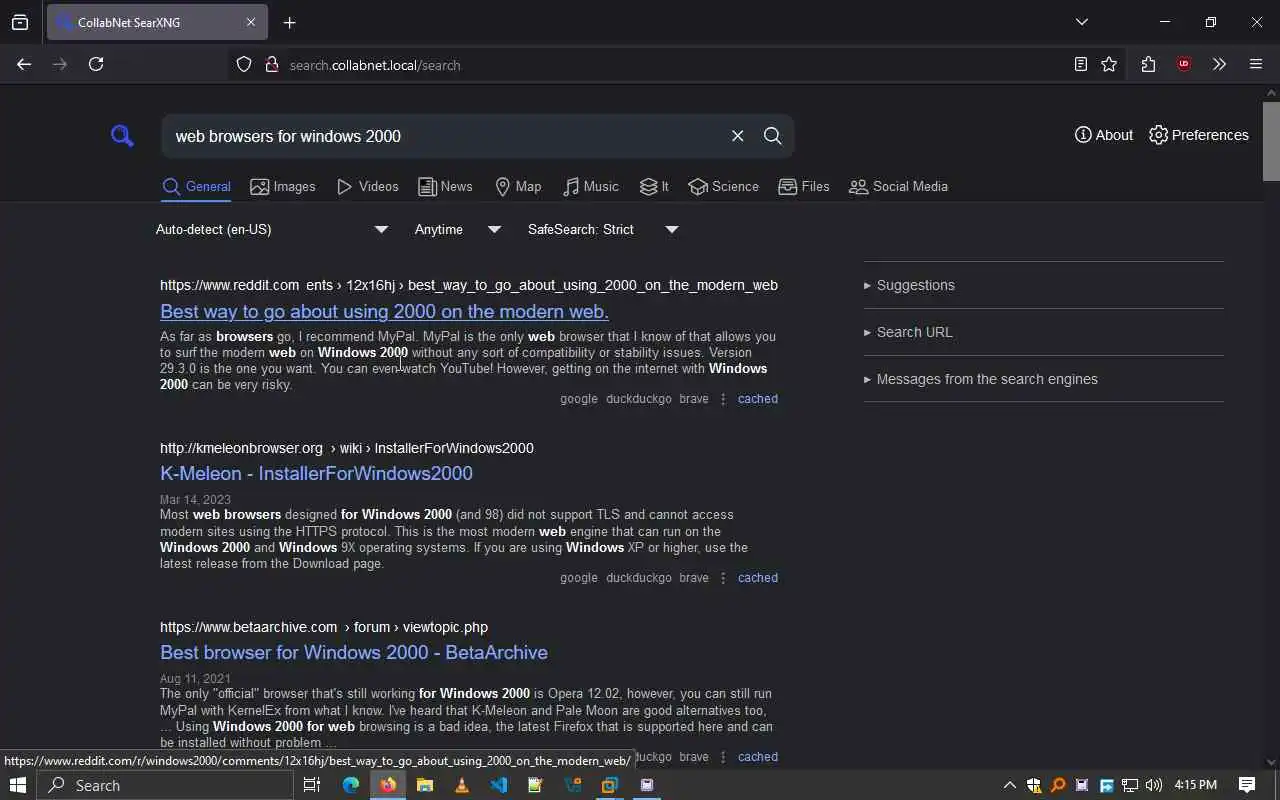
Task: Open the Windows Start menu
Action: 18,785
